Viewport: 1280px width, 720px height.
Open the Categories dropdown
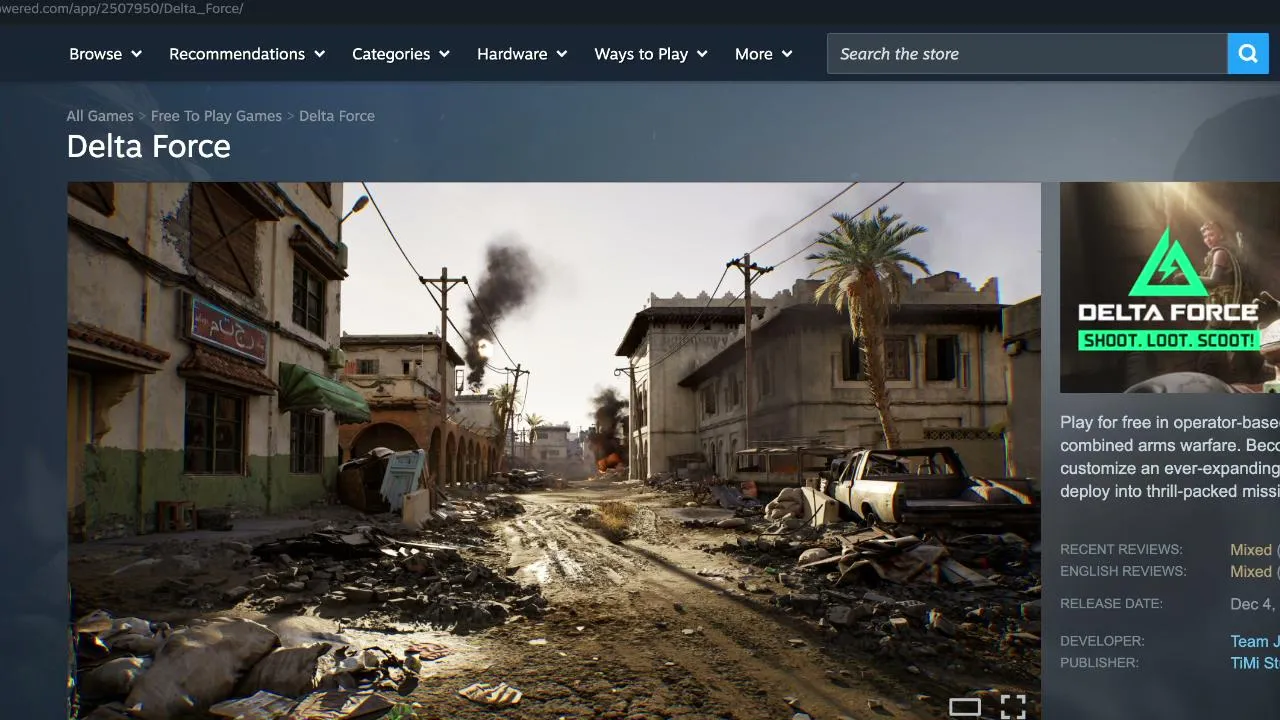pos(401,54)
